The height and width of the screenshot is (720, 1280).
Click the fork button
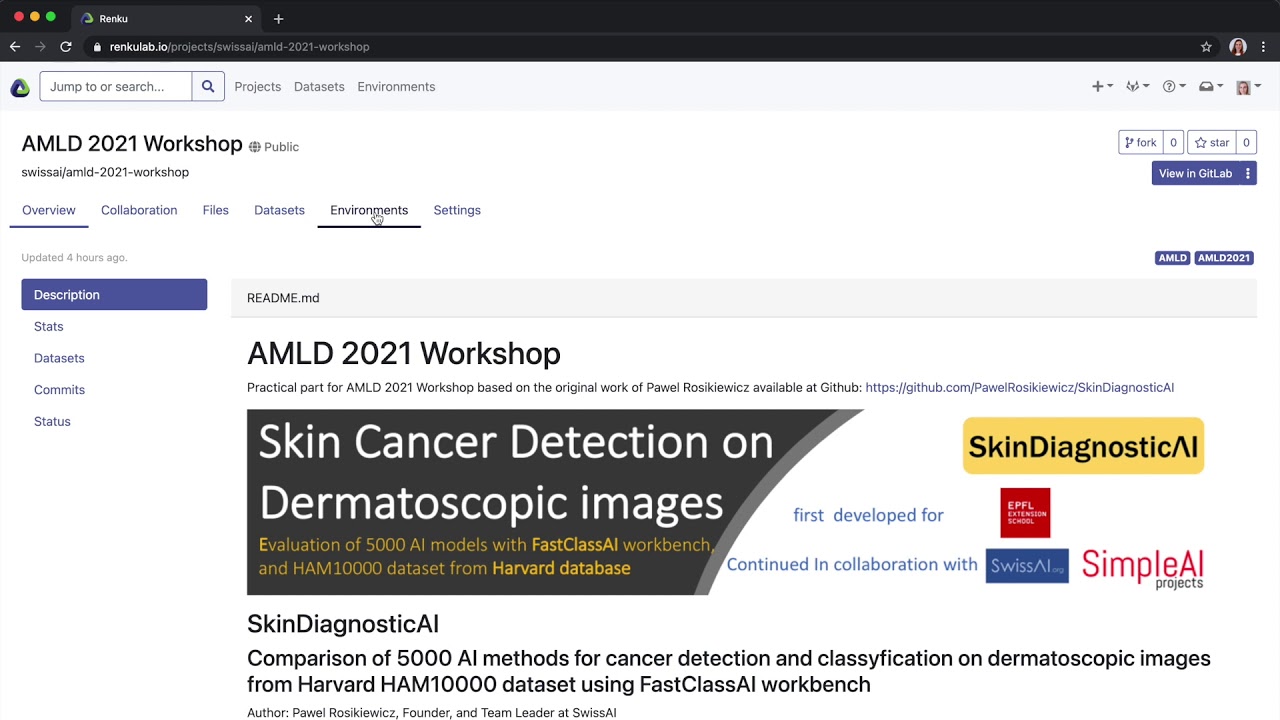tap(1140, 142)
